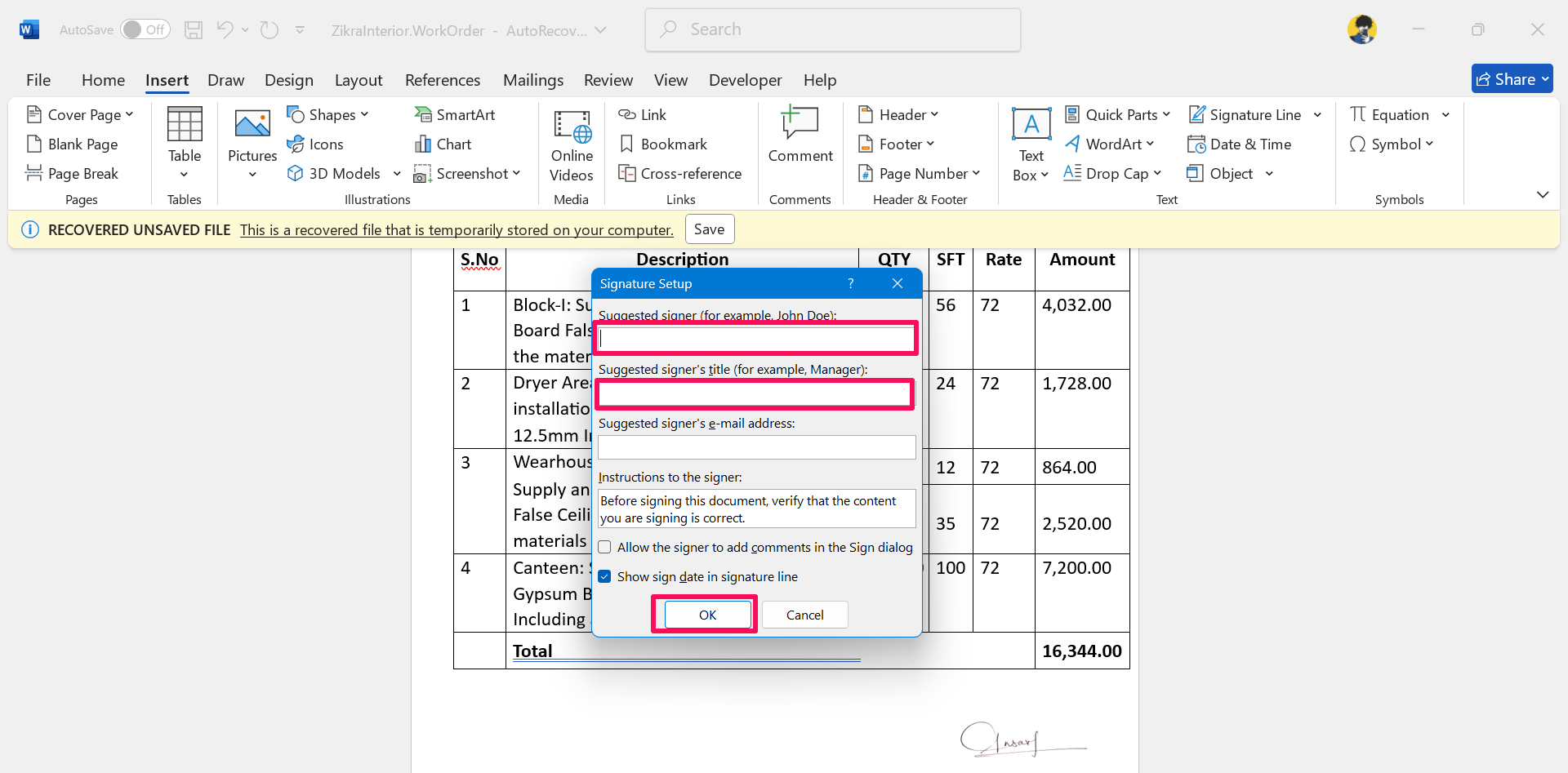Viewport: 1568px width, 773px height.
Task: Click the Signature Setup help question mark
Action: [851, 283]
